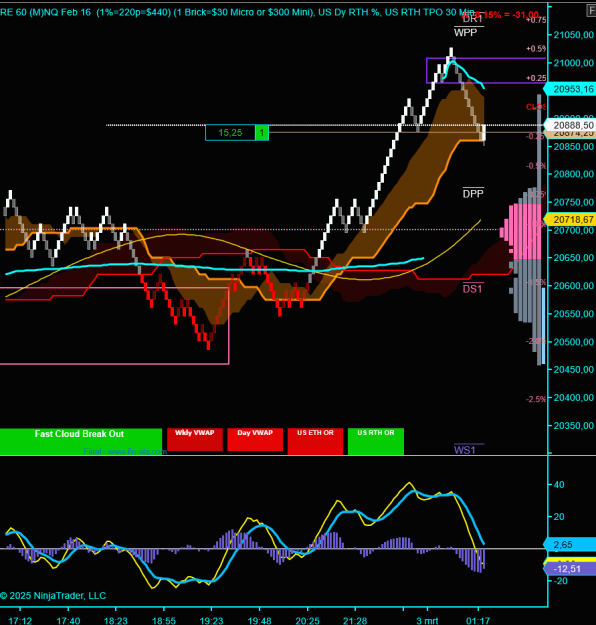Click the WPP weekly pivot label
596x625 pixels.
(x=465, y=33)
